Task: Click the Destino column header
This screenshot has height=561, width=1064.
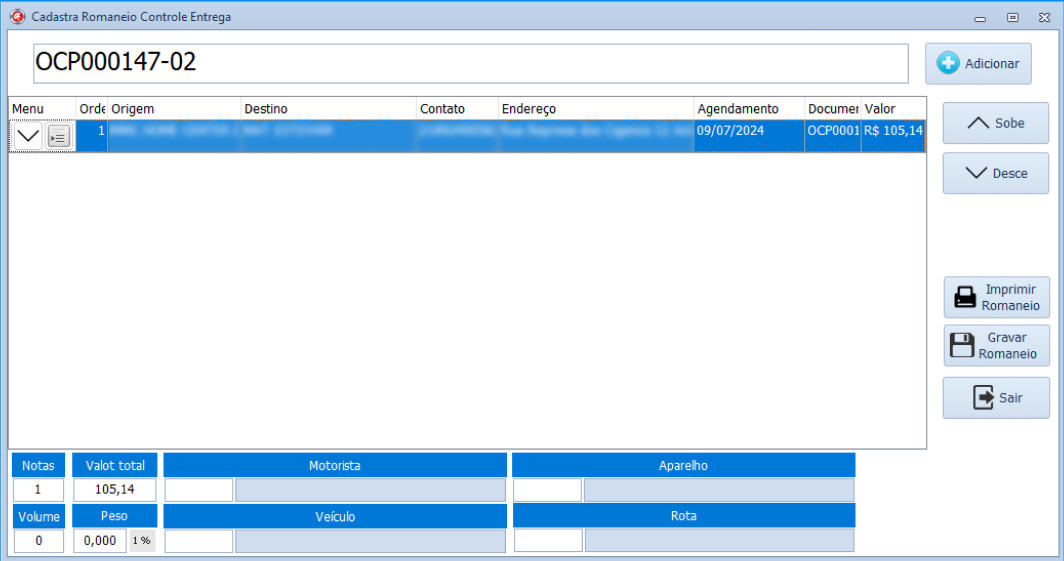Action: [328, 109]
